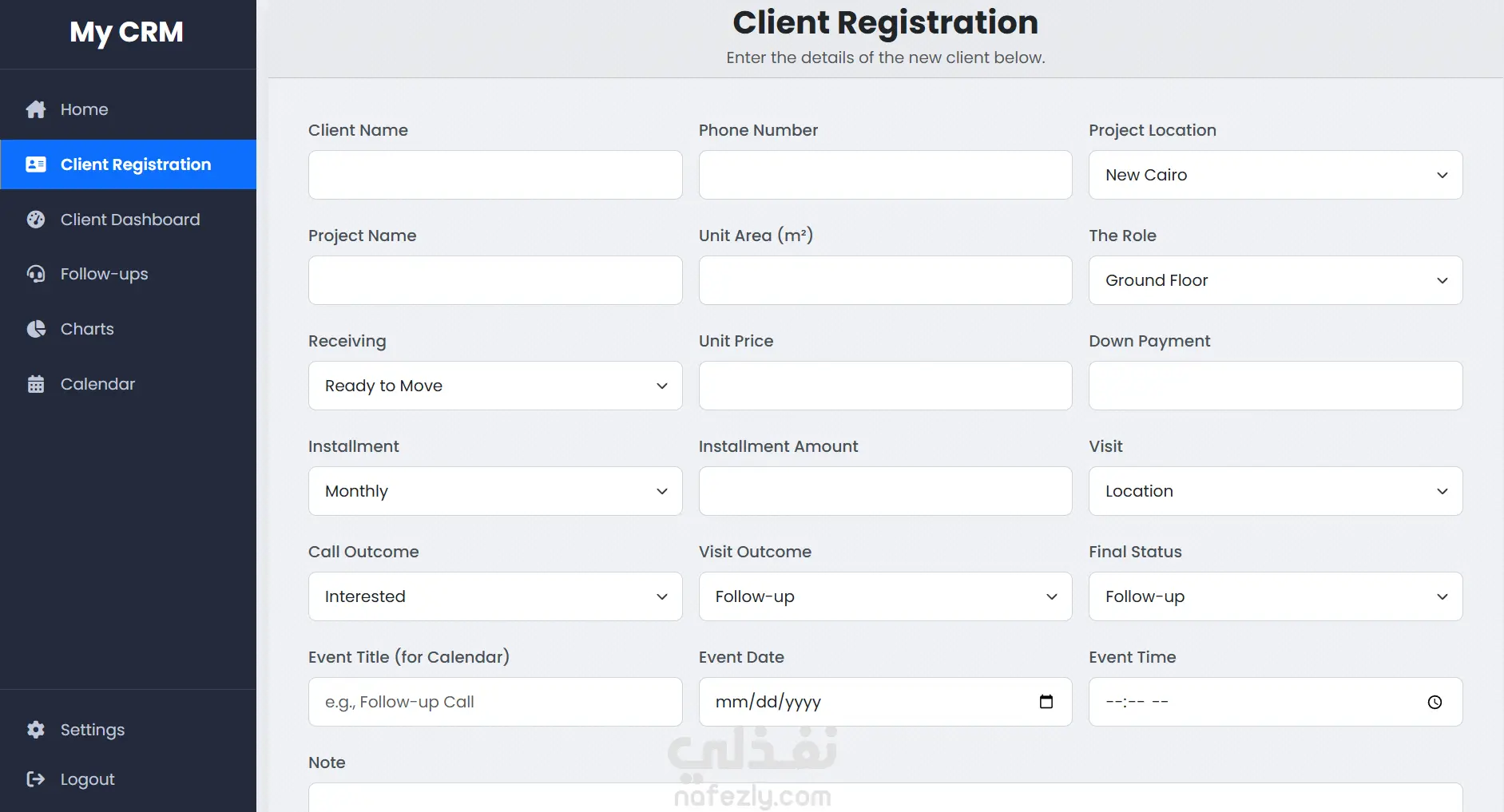The width and height of the screenshot is (1504, 812).
Task: Focus the Event Title text field
Action: click(495, 702)
